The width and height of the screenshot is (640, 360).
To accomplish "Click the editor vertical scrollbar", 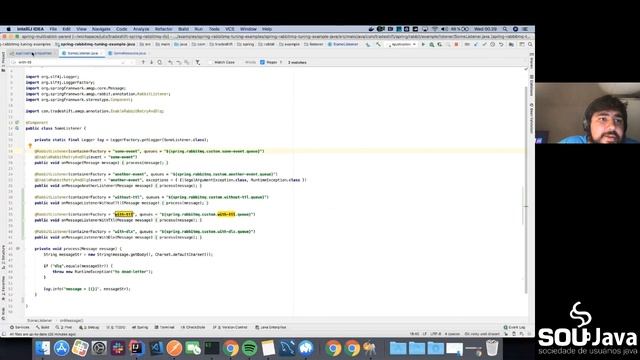I will 525,190.
